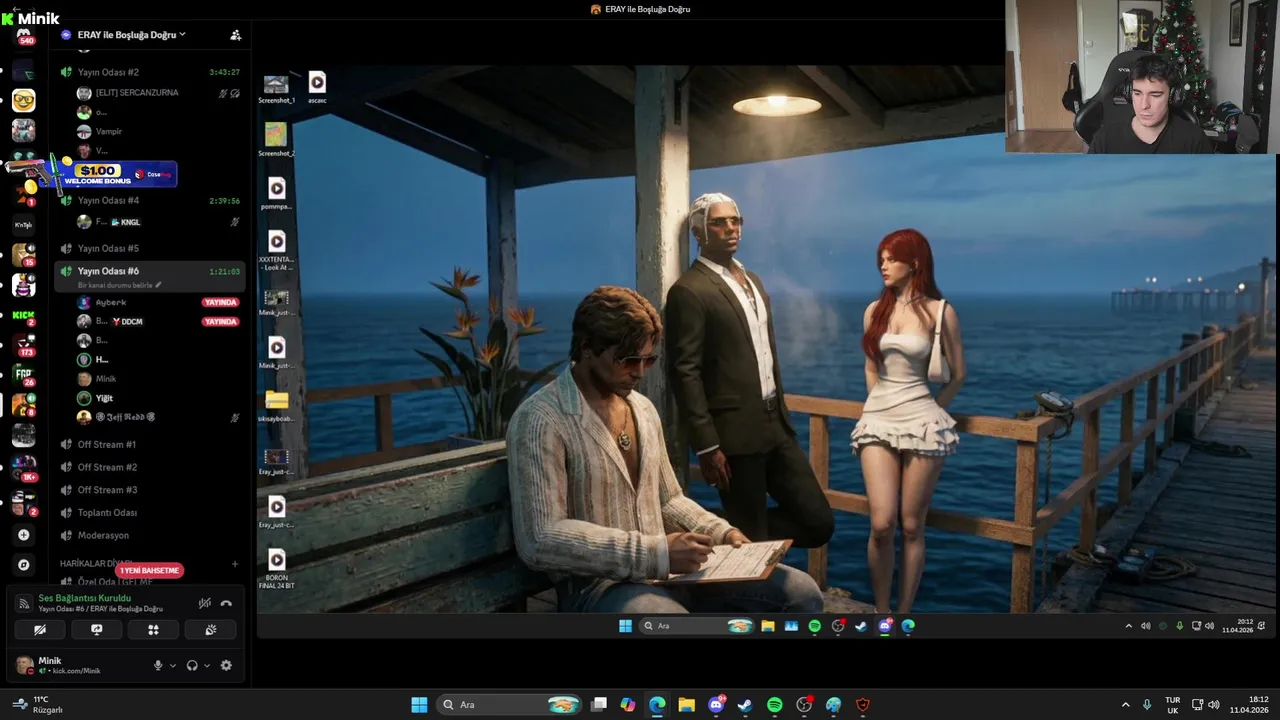Open Screenshot_1 file on streamed desktop
The image size is (1280, 720).
(x=276, y=88)
